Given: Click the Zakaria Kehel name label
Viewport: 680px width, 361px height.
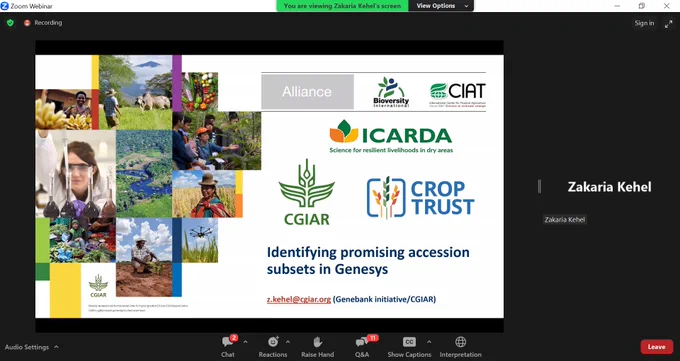Looking at the screenshot, I should click(x=565, y=220).
